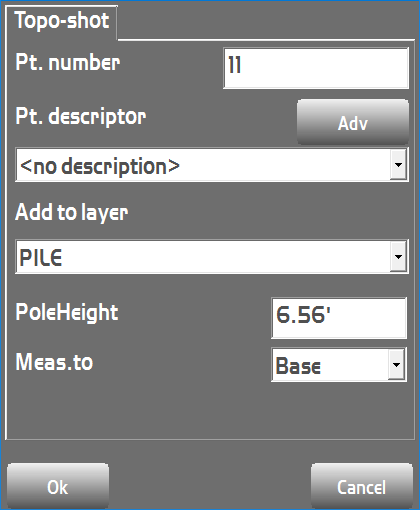Expand the Add to layer dropdown arrow
Image resolution: width=420 pixels, height=510 pixels.
click(398, 257)
